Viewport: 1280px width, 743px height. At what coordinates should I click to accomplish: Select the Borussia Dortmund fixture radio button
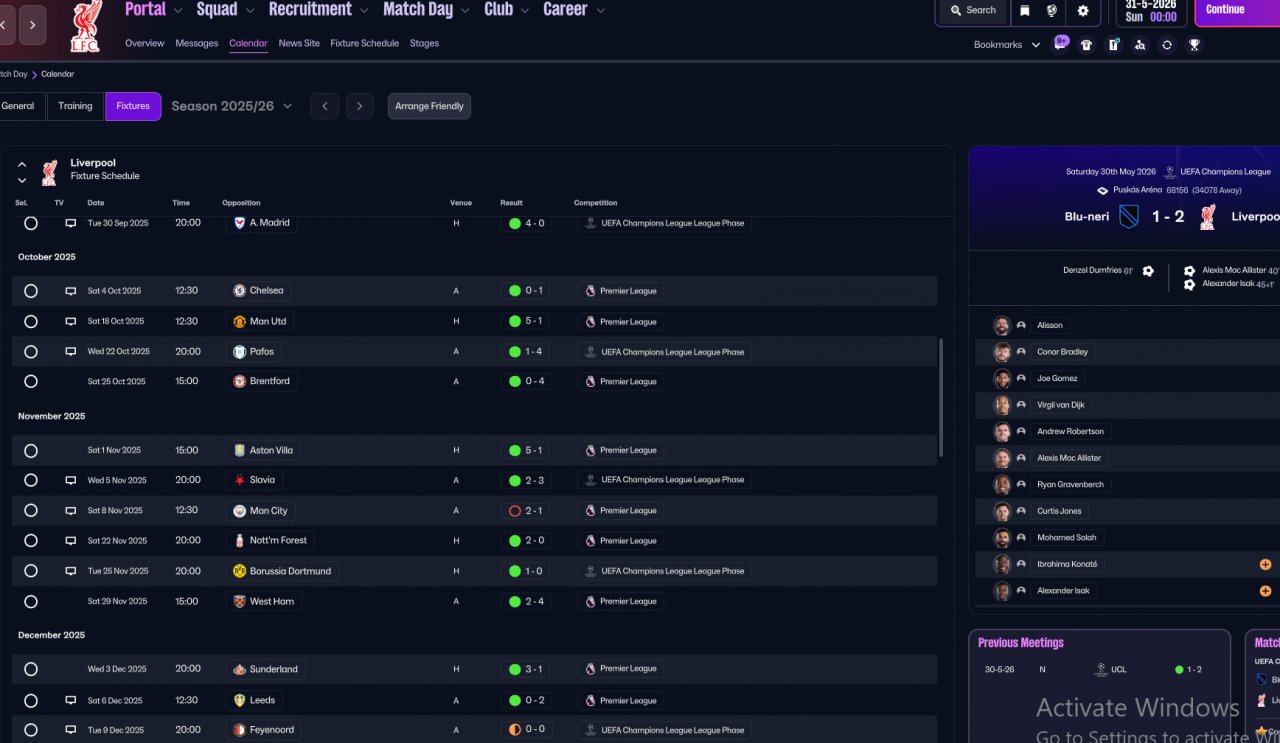click(31, 571)
